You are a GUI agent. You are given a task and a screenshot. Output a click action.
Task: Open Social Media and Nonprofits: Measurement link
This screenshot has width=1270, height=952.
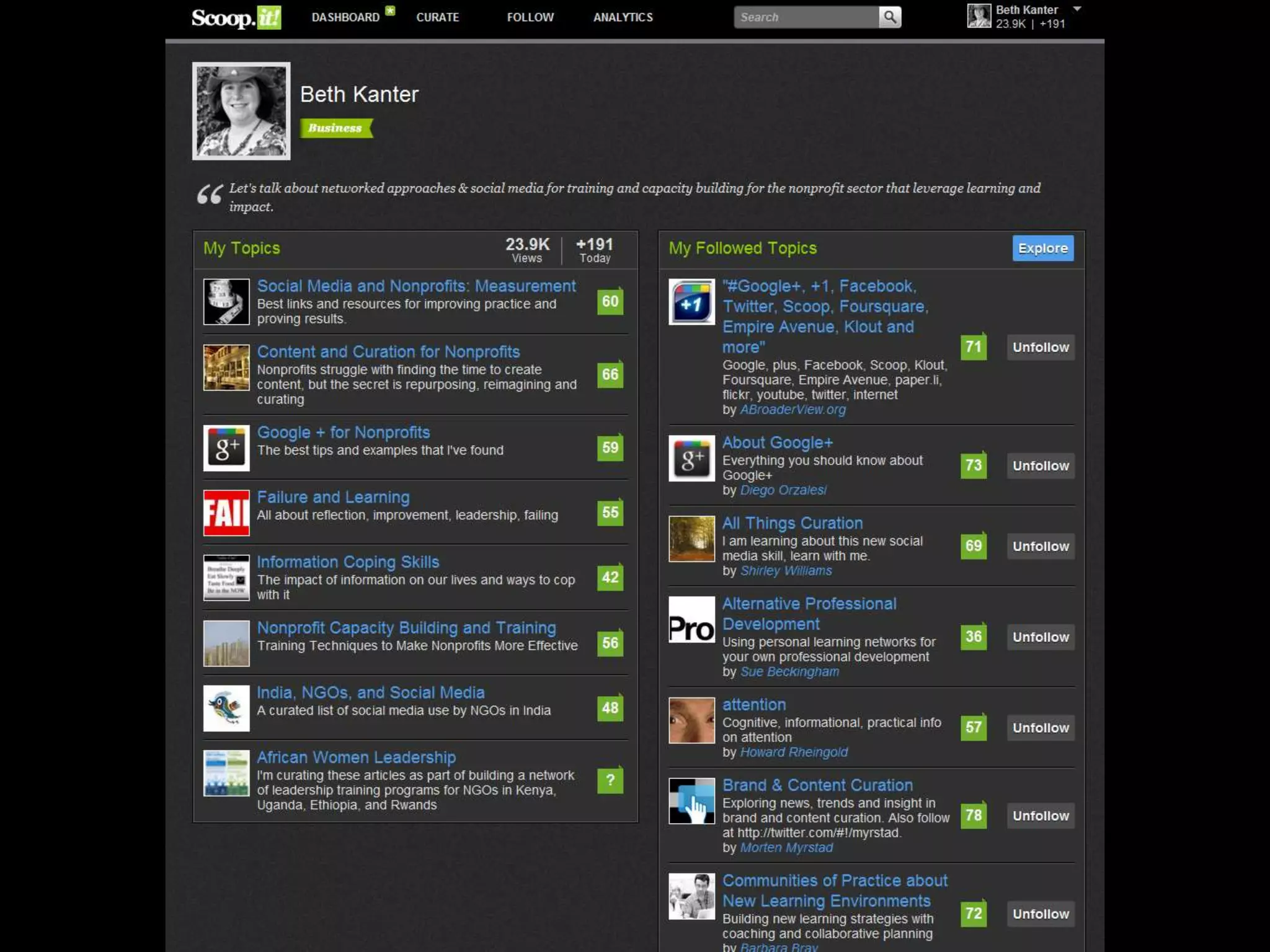[x=416, y=286]
